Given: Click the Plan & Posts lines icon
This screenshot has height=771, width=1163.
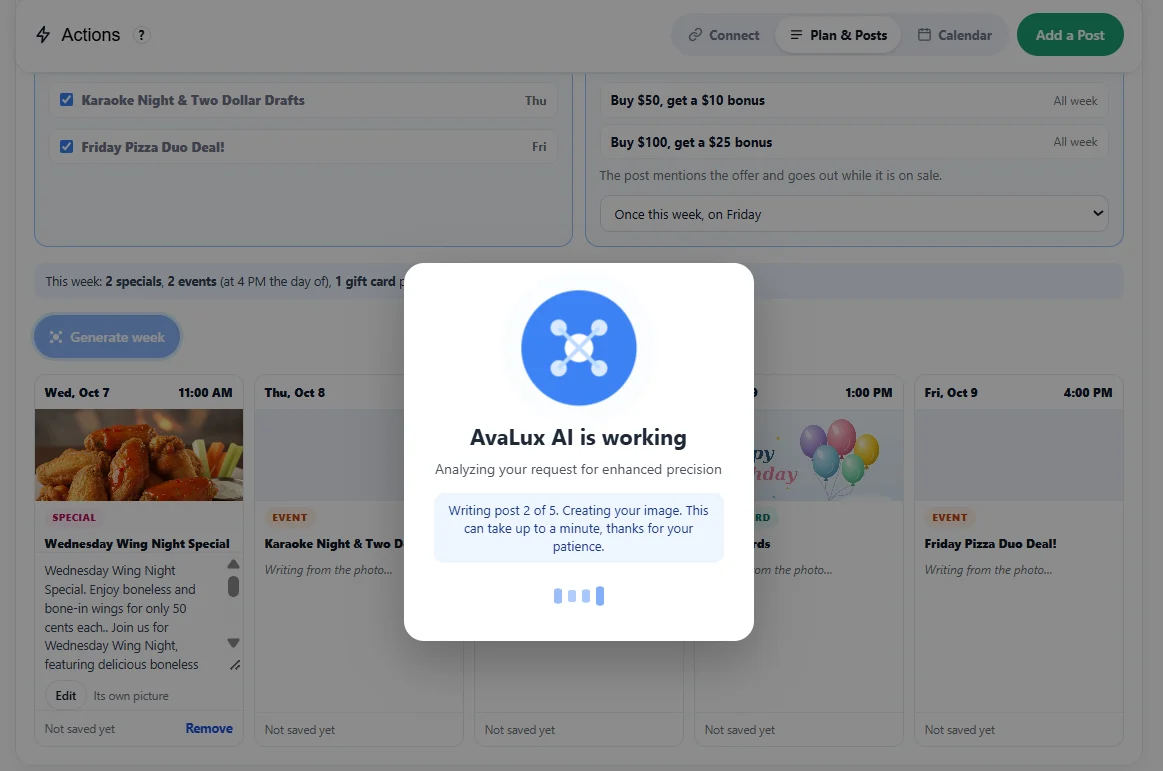Looking at the screenshot, I should click(796, 35).
